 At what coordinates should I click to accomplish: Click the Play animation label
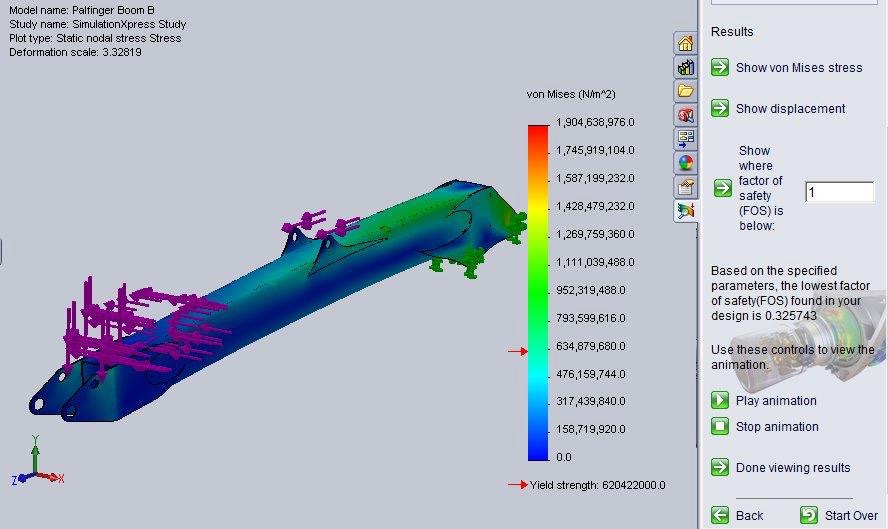[776, 400]
